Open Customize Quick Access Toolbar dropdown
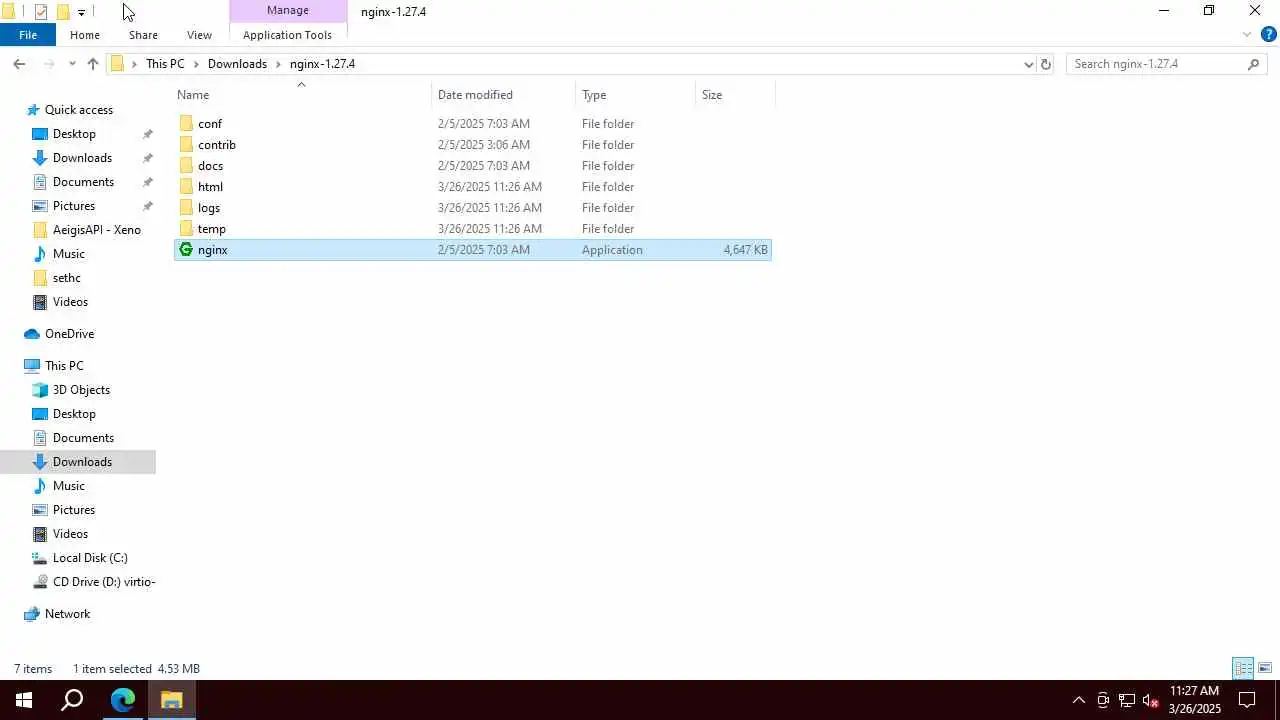This screenshot has height=720, width=1280. 81,12
